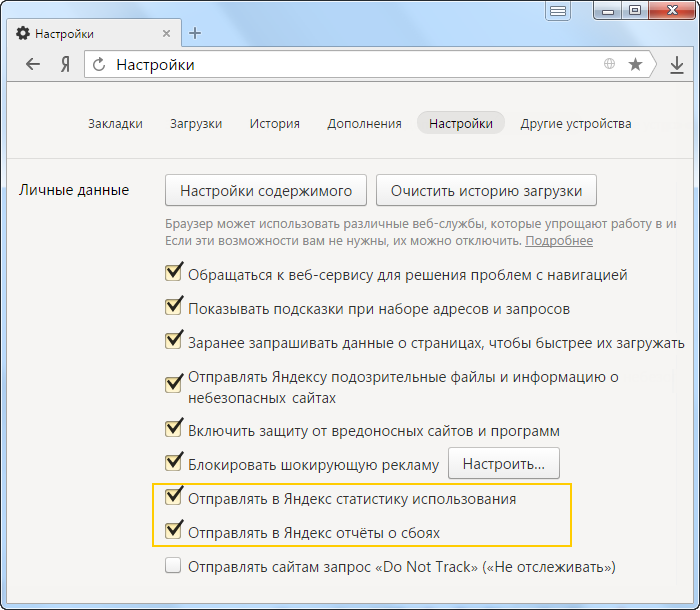Open the История section
Image resolution: width=700 pixels, height=610 pixels.
coord(275,124)
